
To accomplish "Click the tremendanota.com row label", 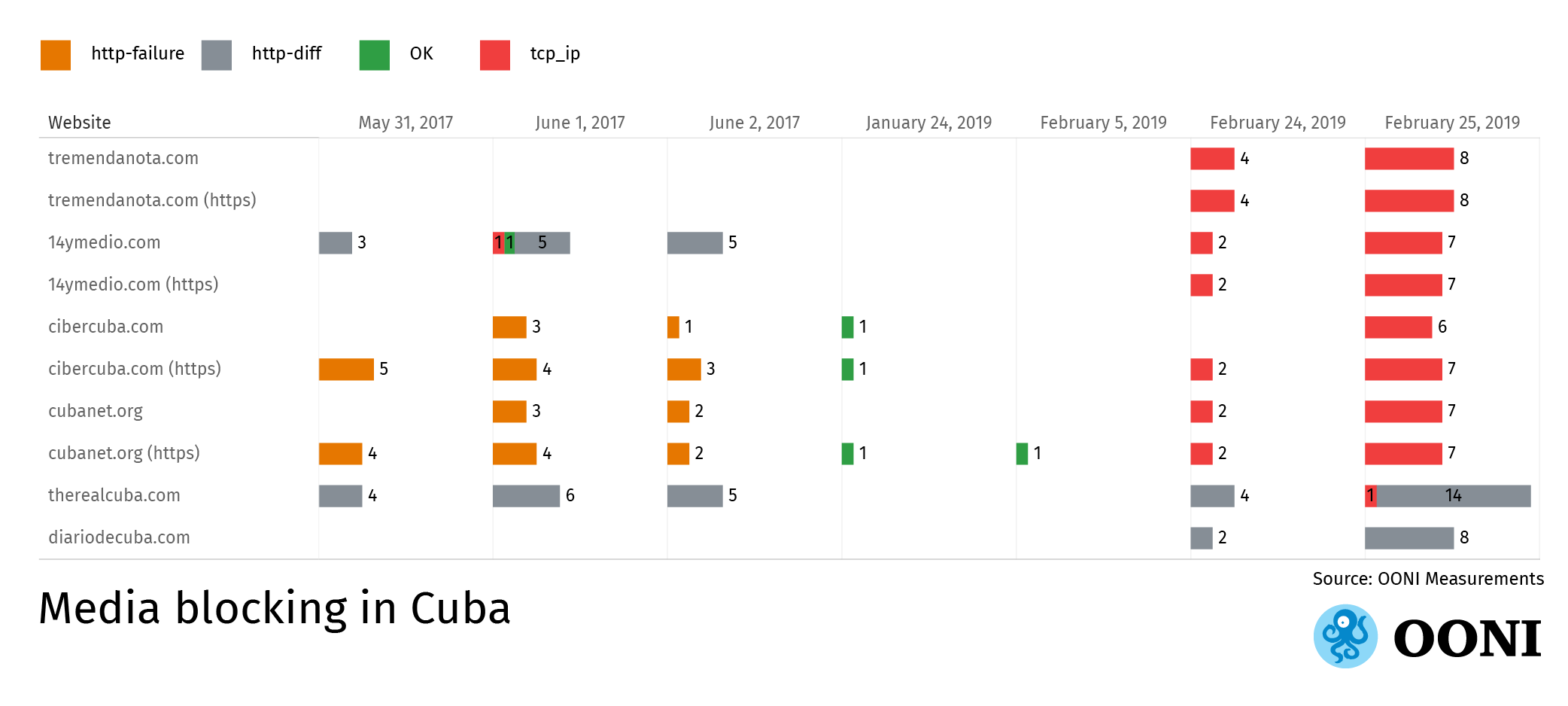I will (123, 158).
